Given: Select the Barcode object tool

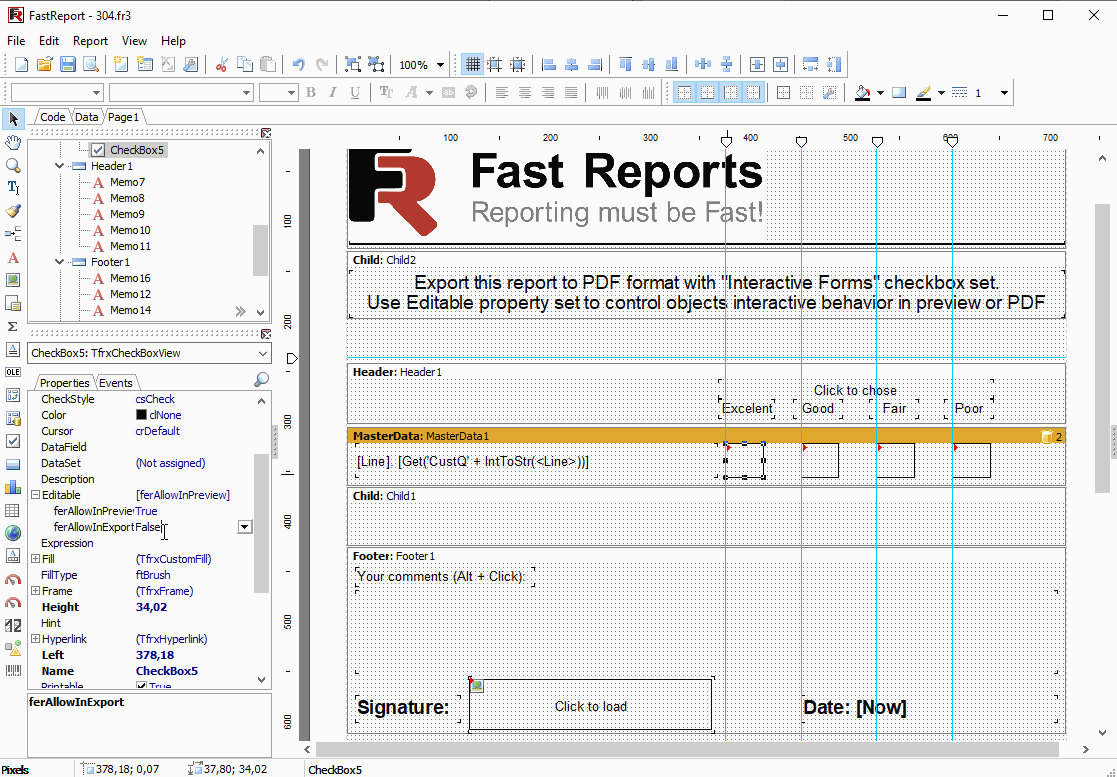Looking at the screenshot, I should pyautogui.click(x=13, y=670).
